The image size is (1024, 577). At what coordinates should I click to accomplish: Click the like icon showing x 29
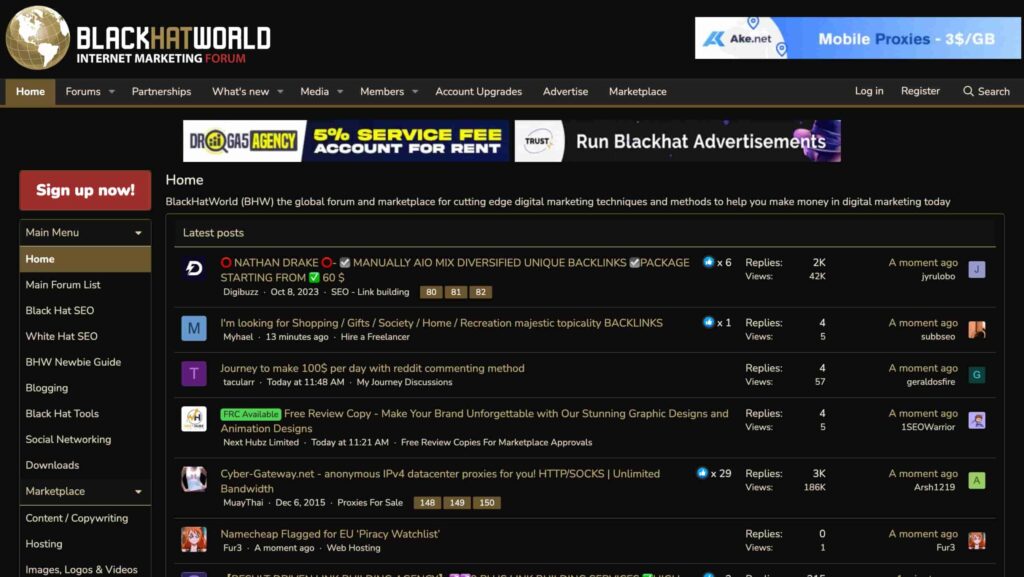click(x=702, y=473)
